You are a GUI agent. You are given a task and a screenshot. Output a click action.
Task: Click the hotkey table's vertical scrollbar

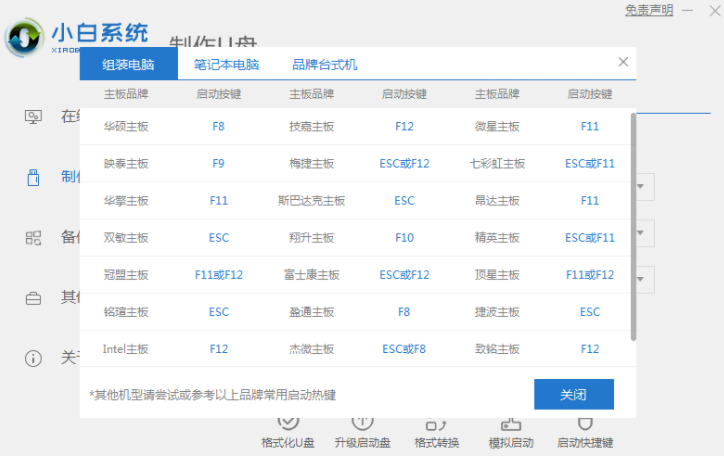633,225
